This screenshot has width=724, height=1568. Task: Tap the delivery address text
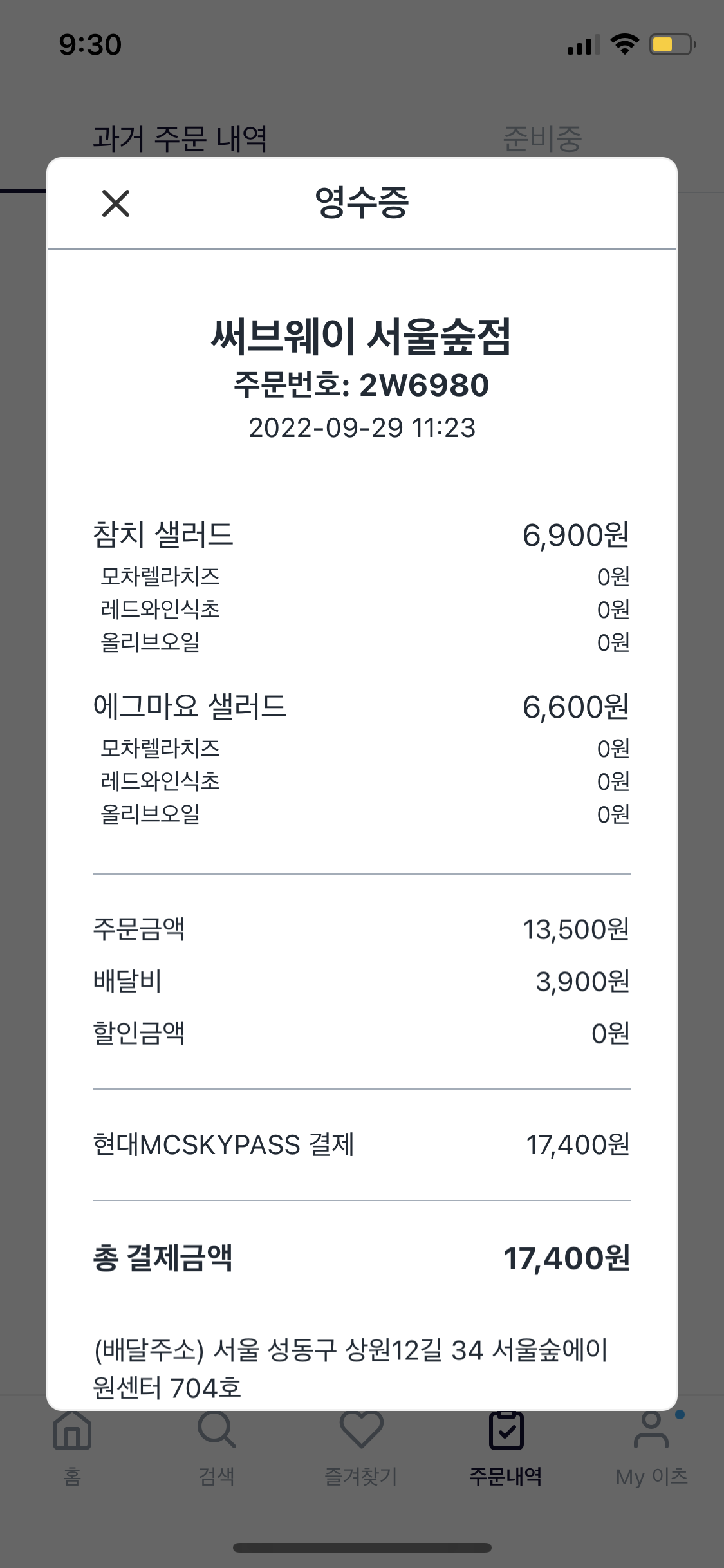click(351, 1368)
